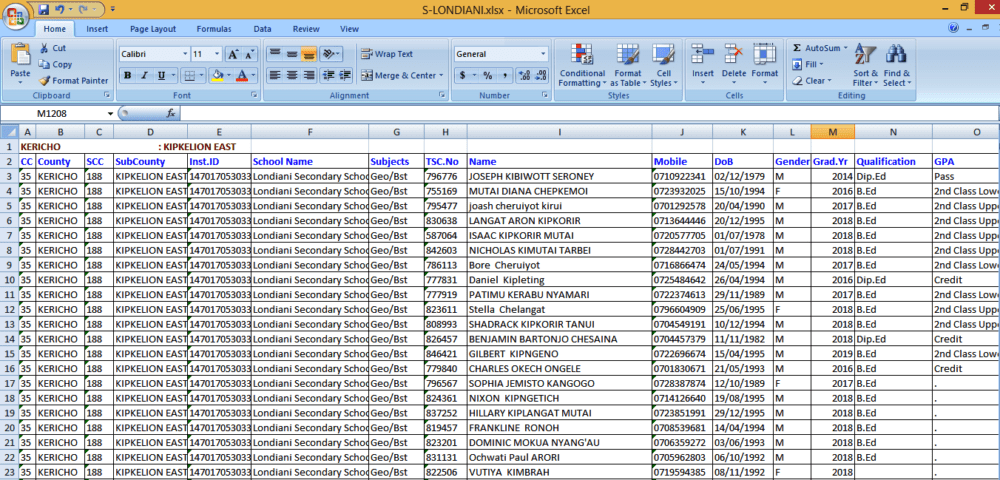Increase font size with grow font icon
This screenshot has height=480, width=1000.
(233, 54)
